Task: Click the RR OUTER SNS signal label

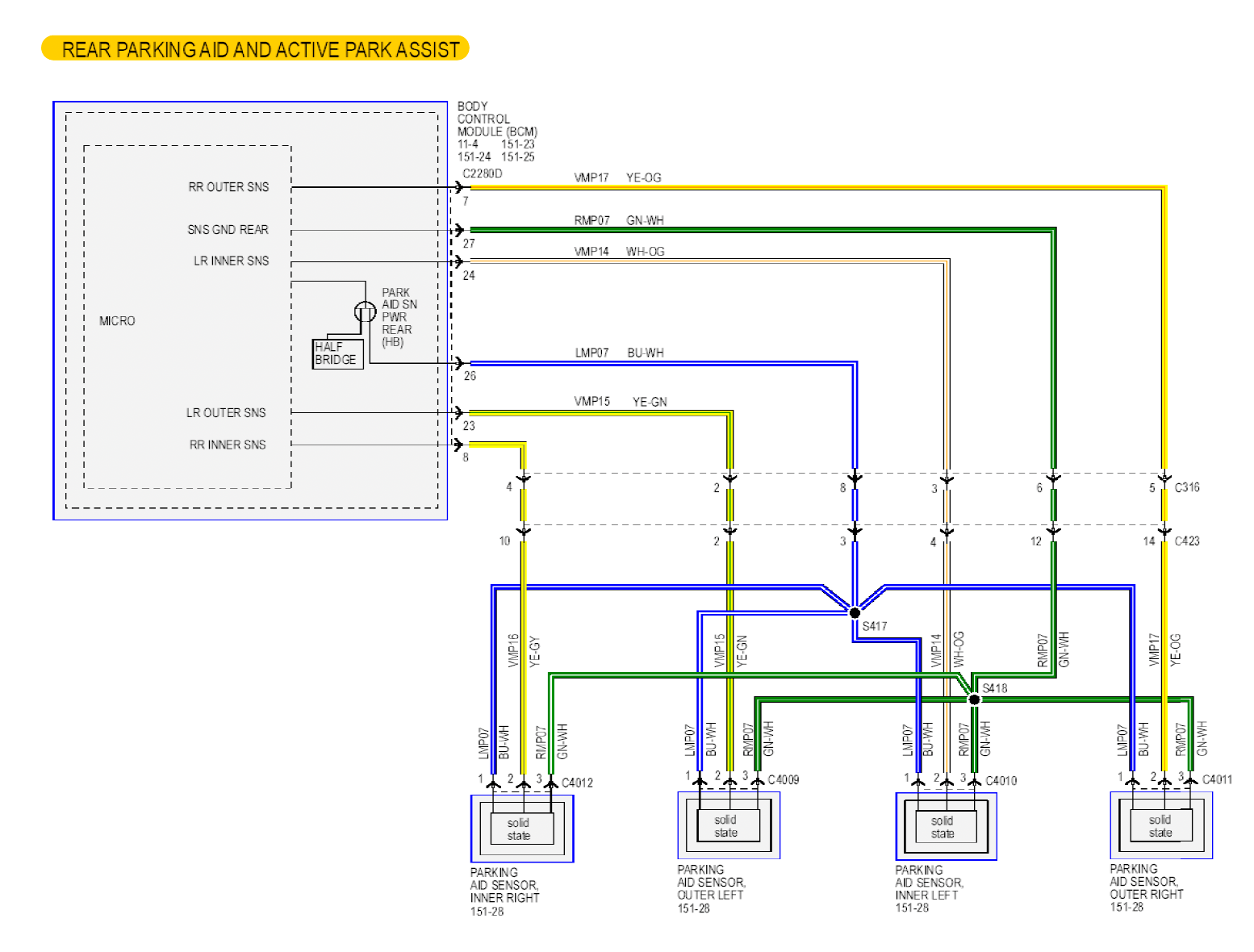Action: [x=228, y=187]
